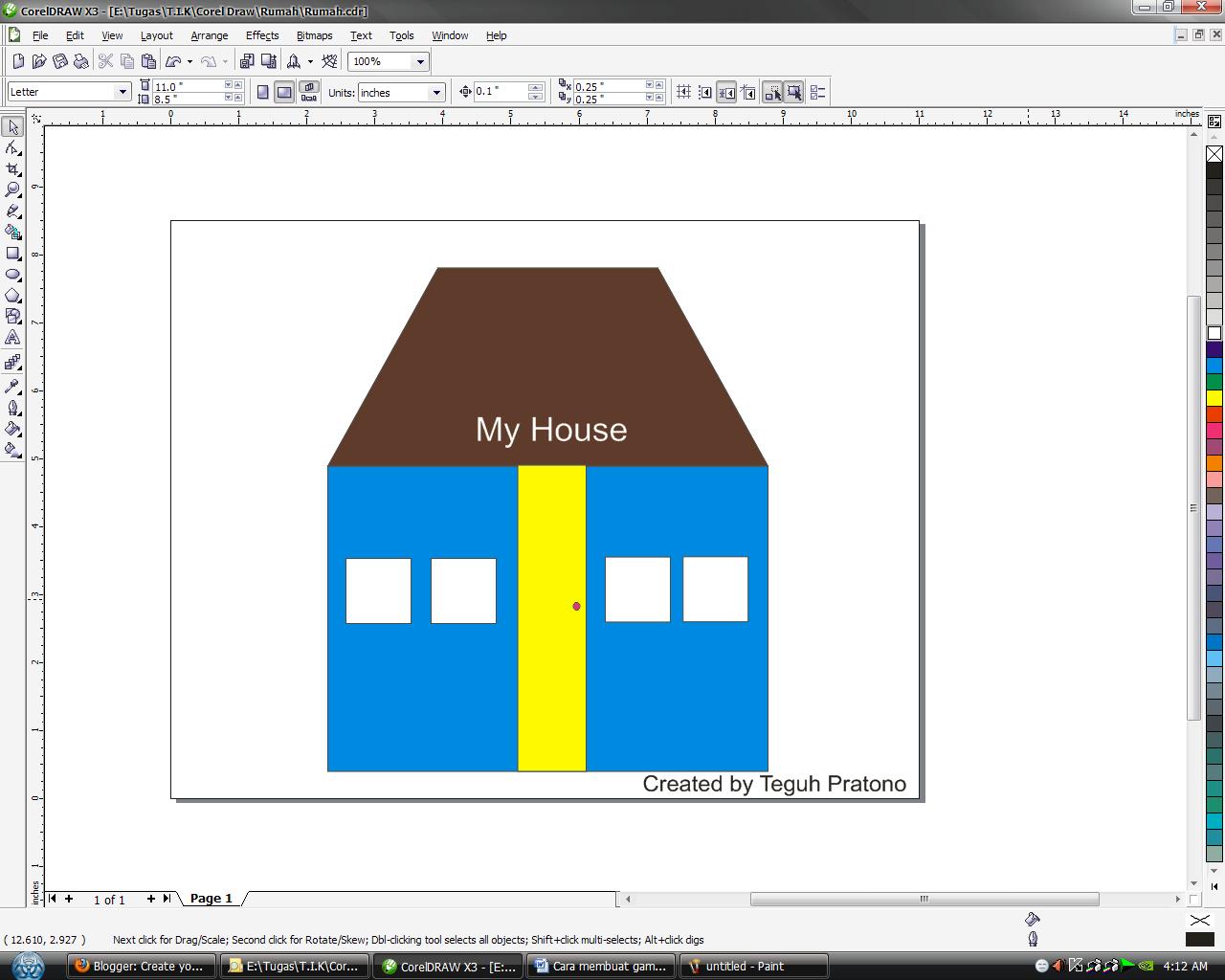Choose the Zoom tool magnifier
The height and width of the screenshot is (980, 1225).
(x=12, y=189)
